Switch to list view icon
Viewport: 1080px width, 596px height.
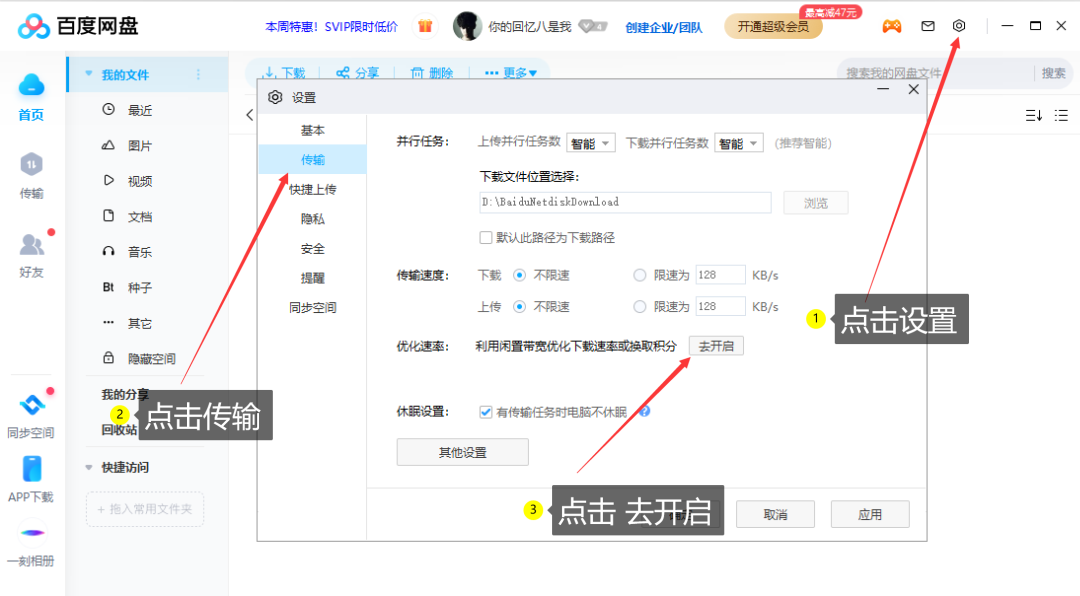pos(1061,116)
